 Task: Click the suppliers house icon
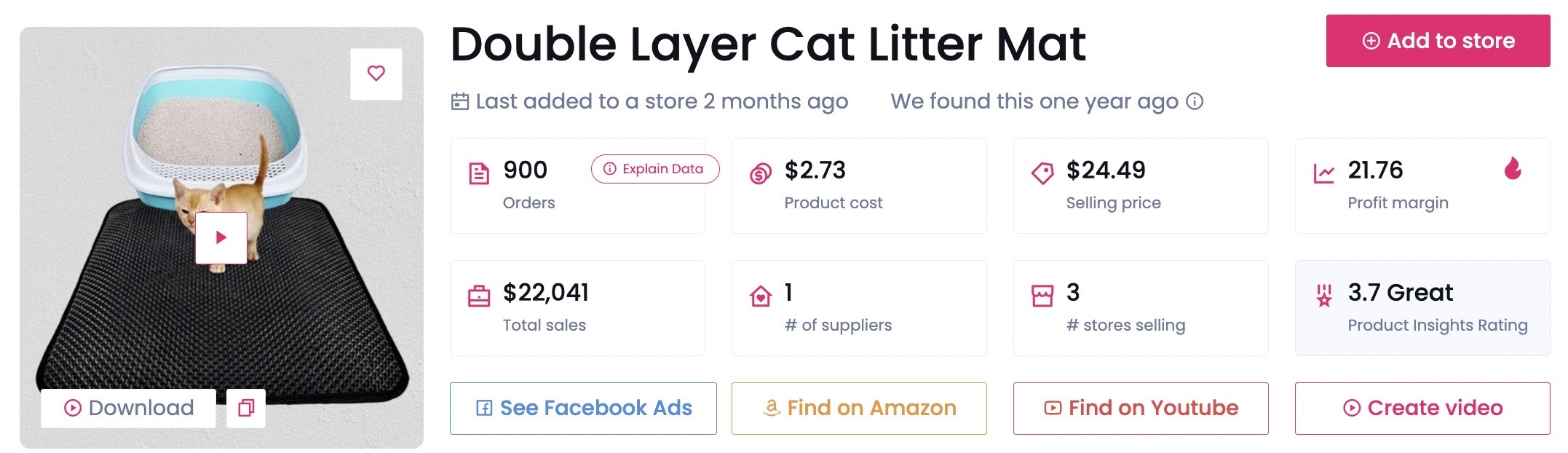click(761, 296)
